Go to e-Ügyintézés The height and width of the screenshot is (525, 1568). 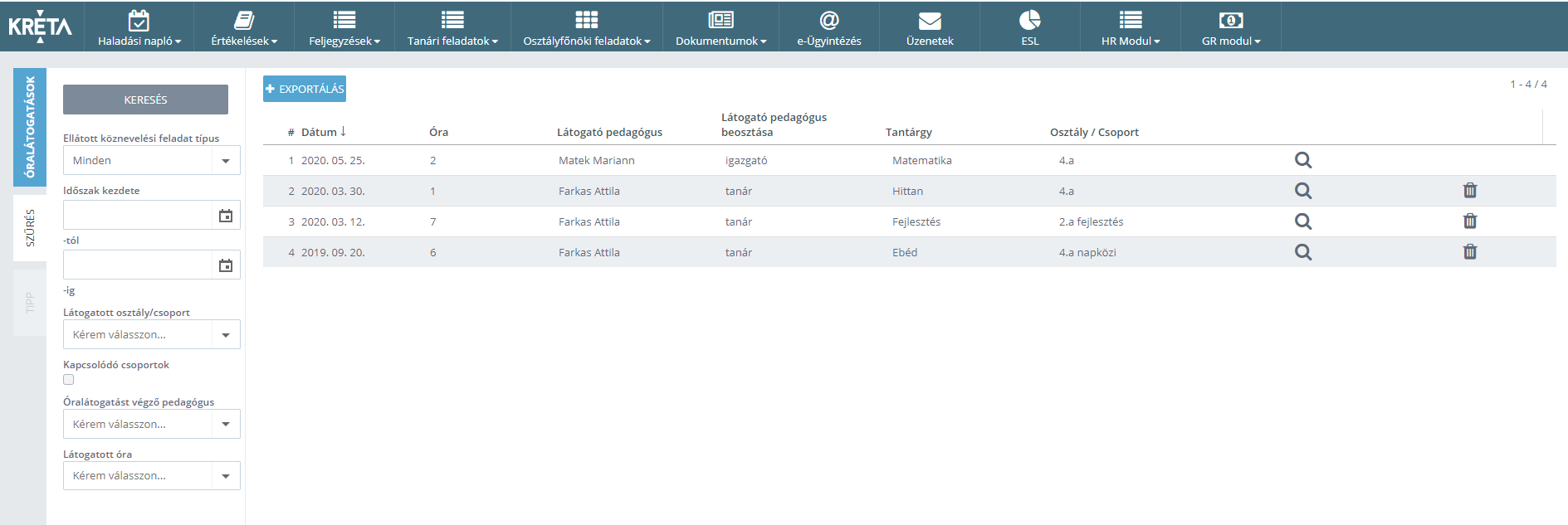[829, 28]
